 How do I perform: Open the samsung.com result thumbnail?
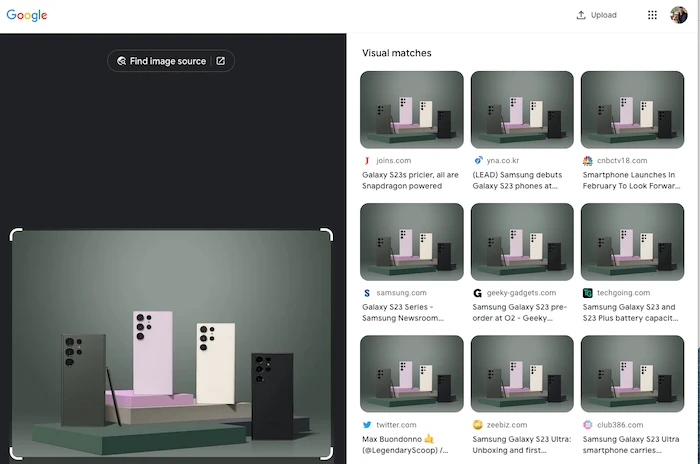412,242
